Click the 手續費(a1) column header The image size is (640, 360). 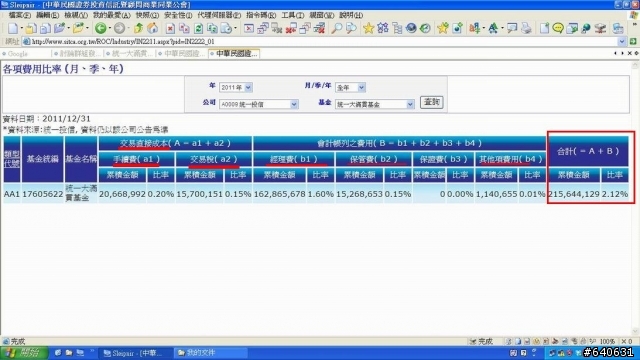click(x=137, y=159)
